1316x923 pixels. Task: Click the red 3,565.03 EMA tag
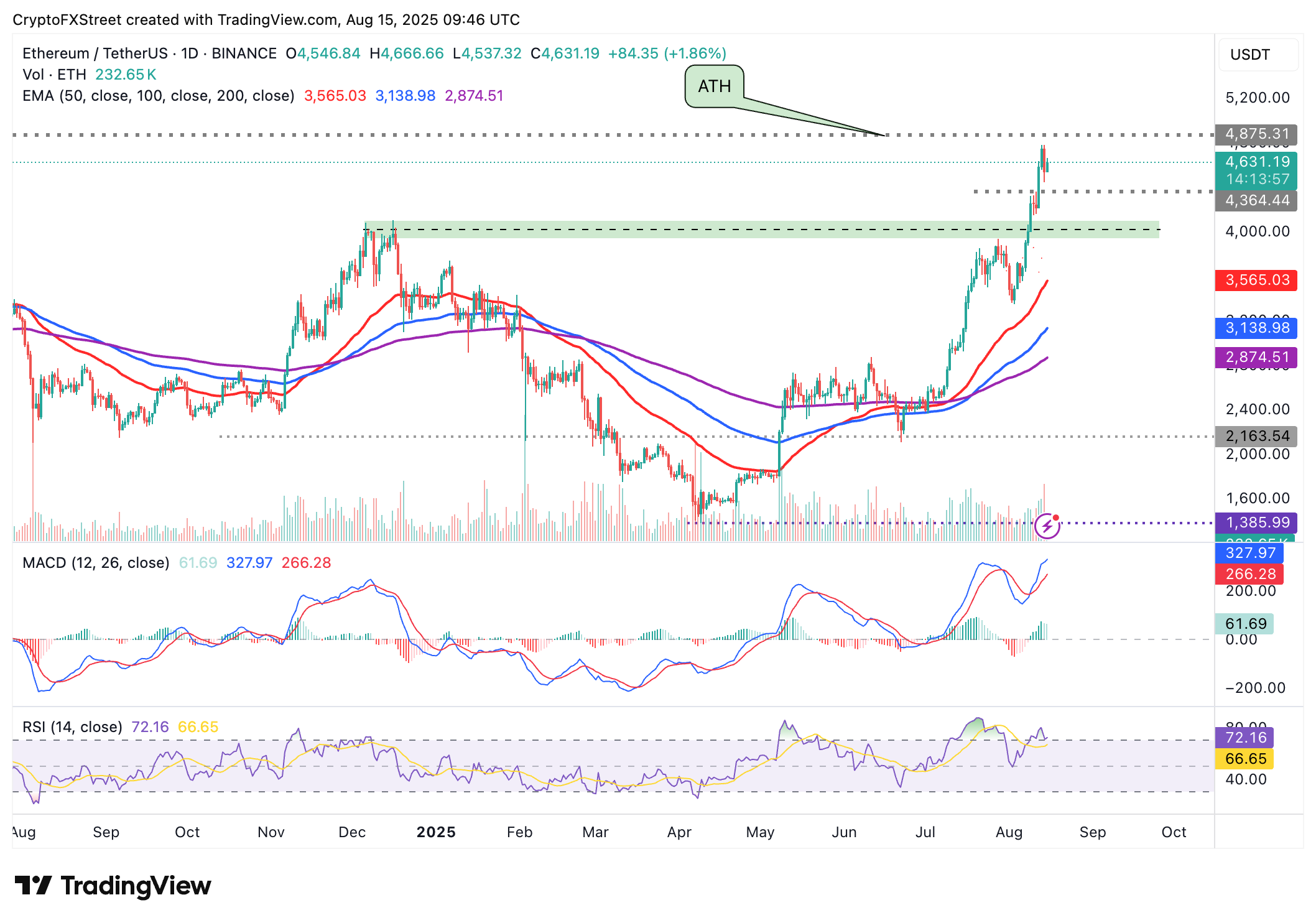[1256, 280]
